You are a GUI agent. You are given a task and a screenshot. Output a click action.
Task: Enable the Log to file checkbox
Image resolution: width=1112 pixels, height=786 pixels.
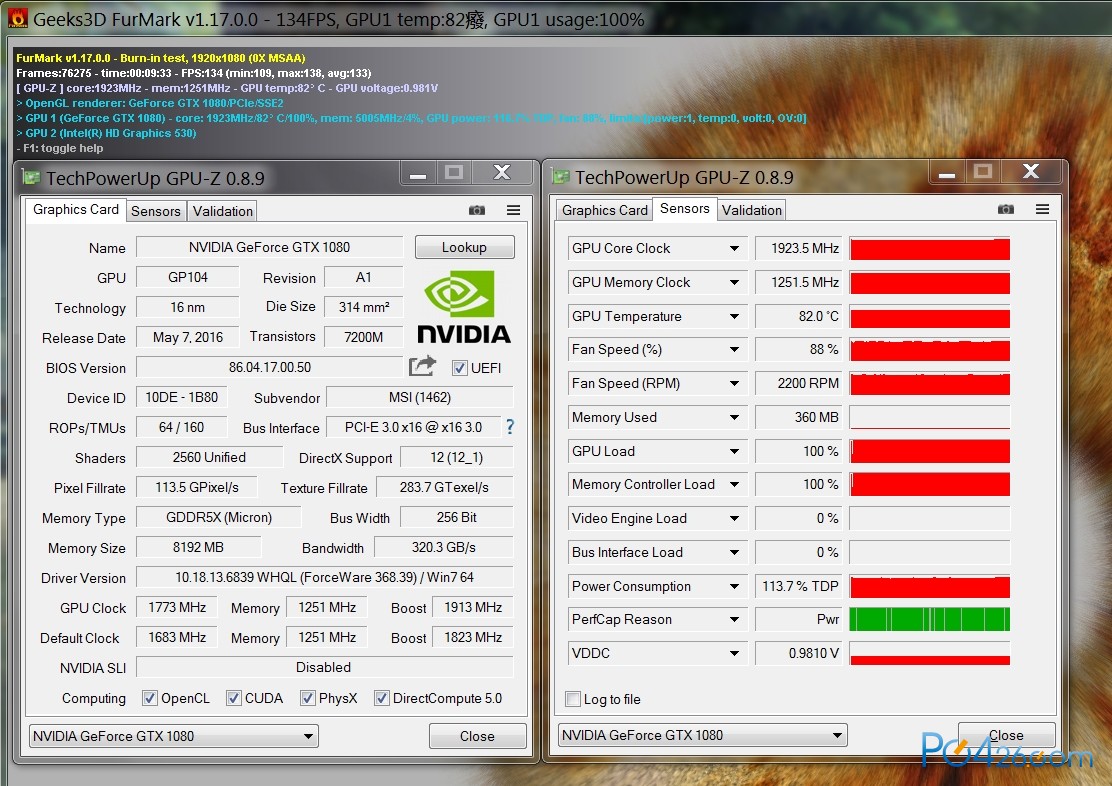coord(573,699)
